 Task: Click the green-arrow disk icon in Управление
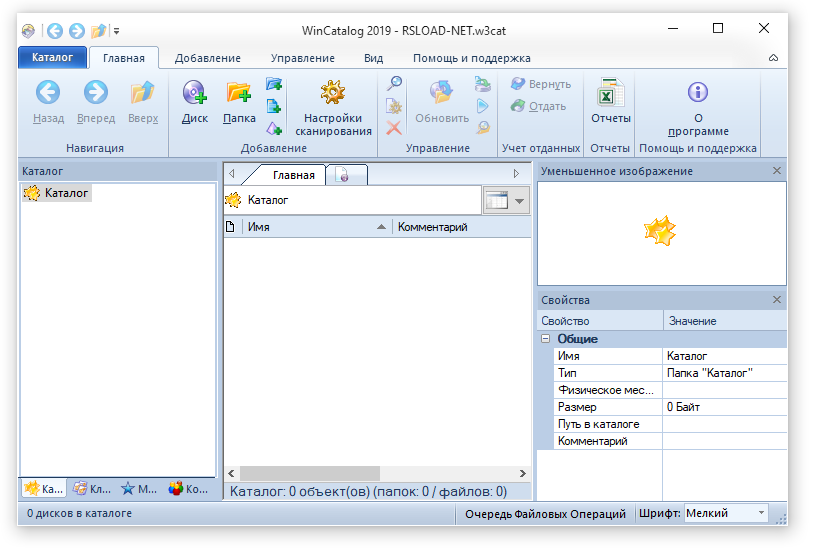click(482, 84)
